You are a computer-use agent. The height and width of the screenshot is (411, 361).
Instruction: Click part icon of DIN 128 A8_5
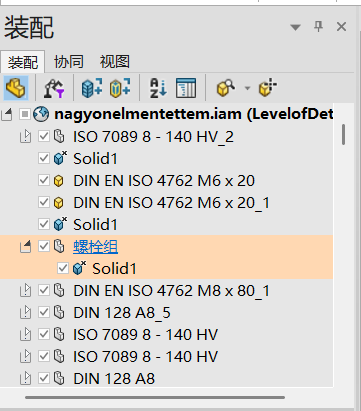click(x=59, y=312)
